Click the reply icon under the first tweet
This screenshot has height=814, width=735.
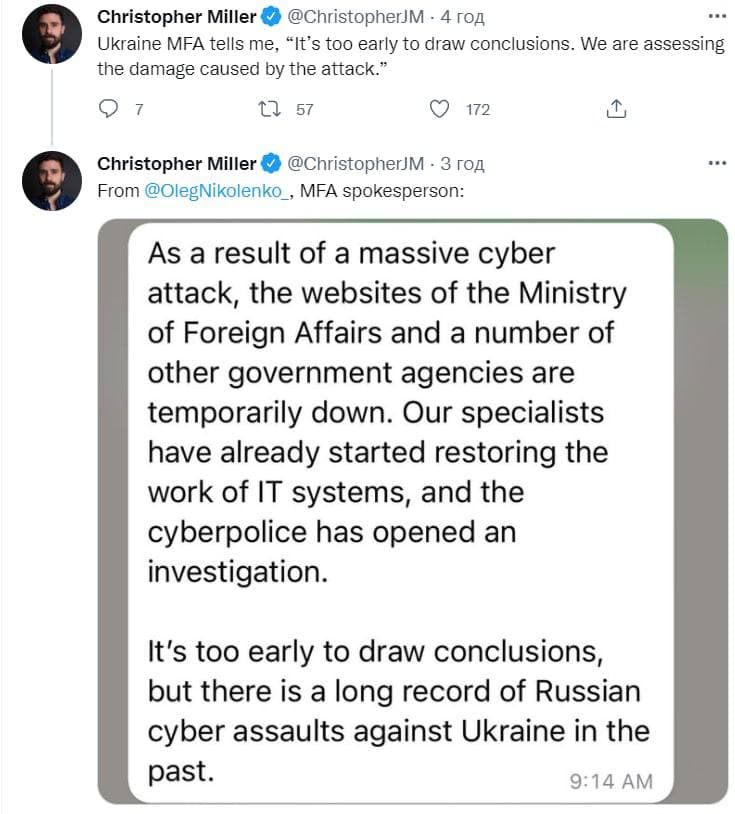coord(109,109)
